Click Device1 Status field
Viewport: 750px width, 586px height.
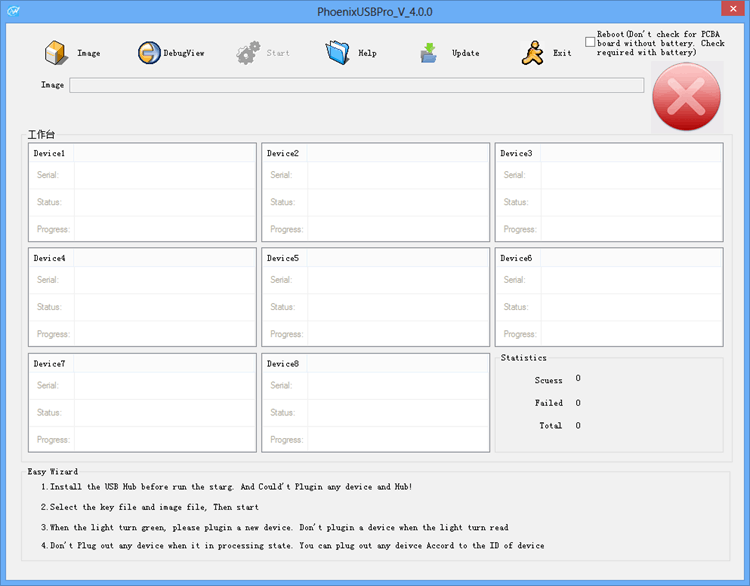click(x=165, y=202)
